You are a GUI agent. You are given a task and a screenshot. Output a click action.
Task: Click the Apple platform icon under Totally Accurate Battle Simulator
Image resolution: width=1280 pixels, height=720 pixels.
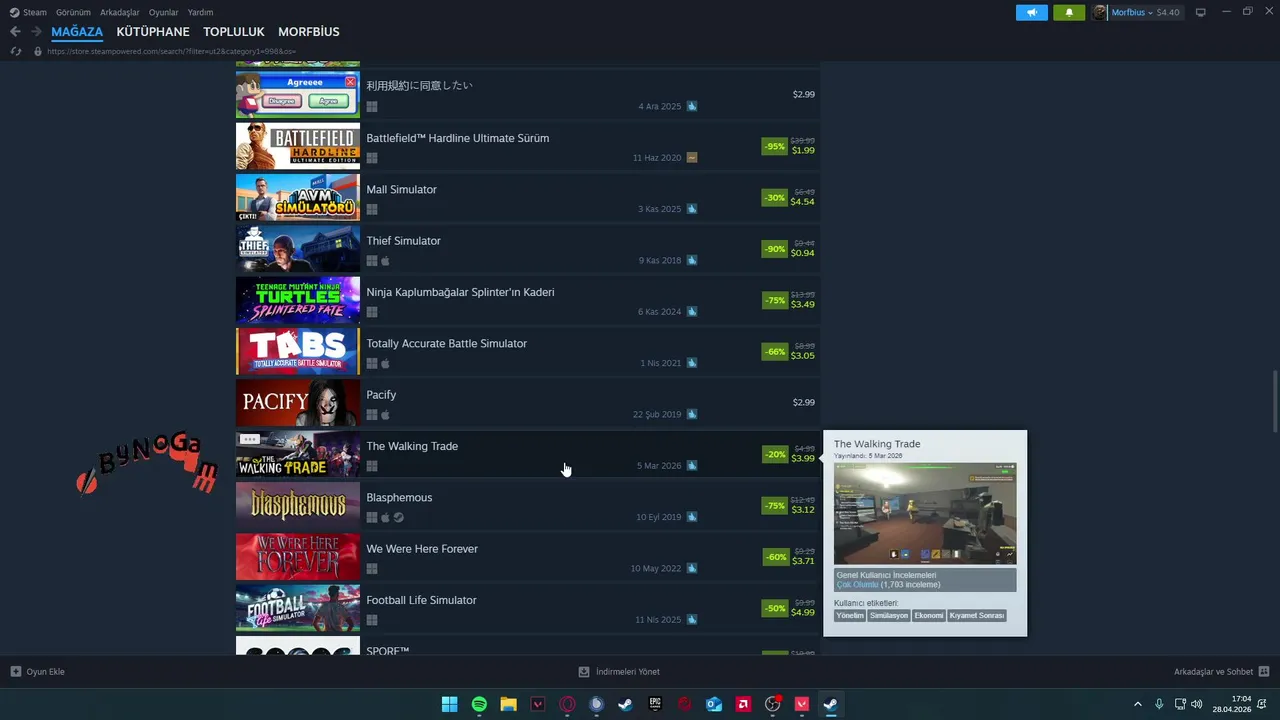(x=386, y=363)
